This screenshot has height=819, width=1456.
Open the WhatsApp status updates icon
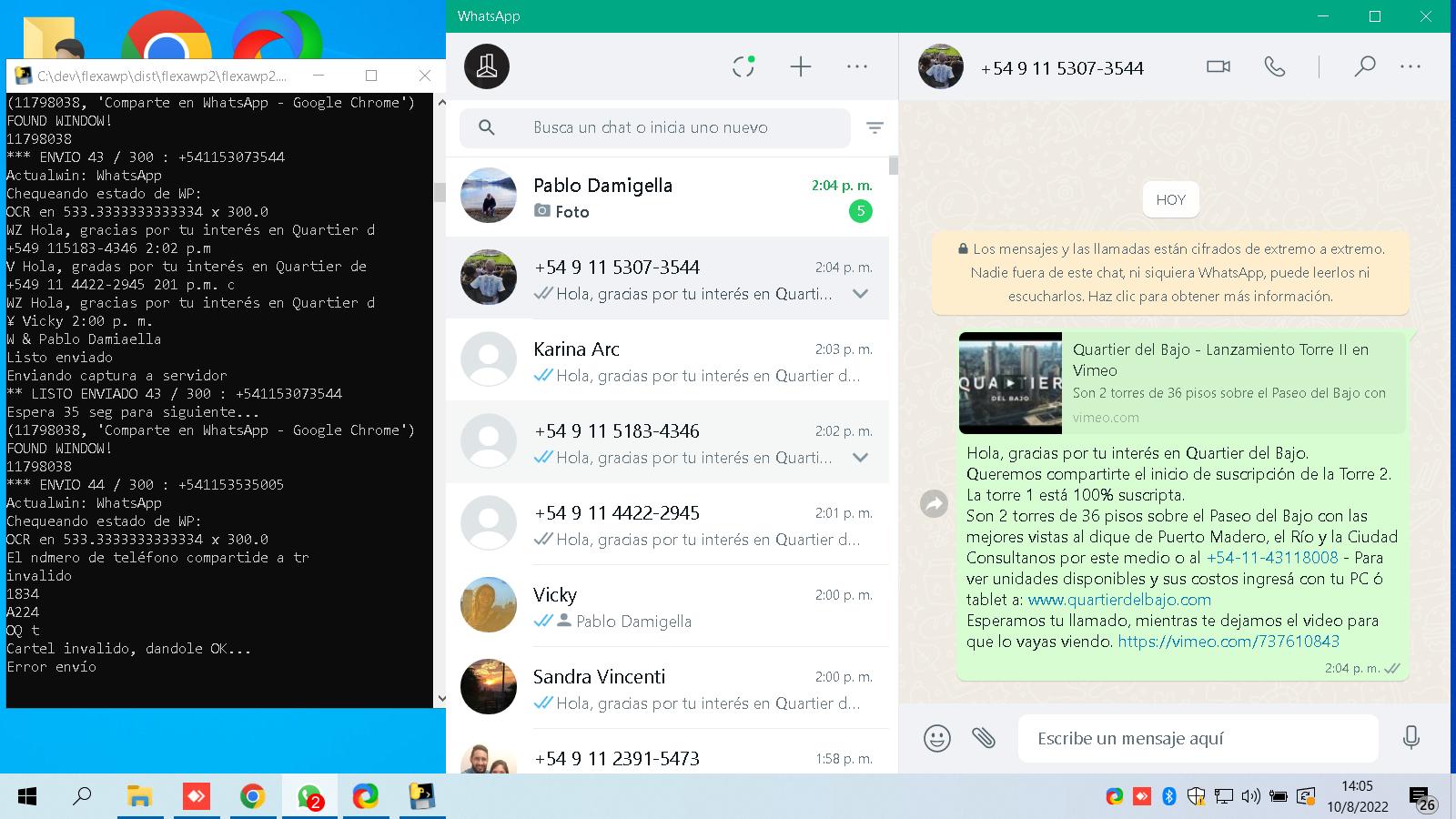pos(743,66)
